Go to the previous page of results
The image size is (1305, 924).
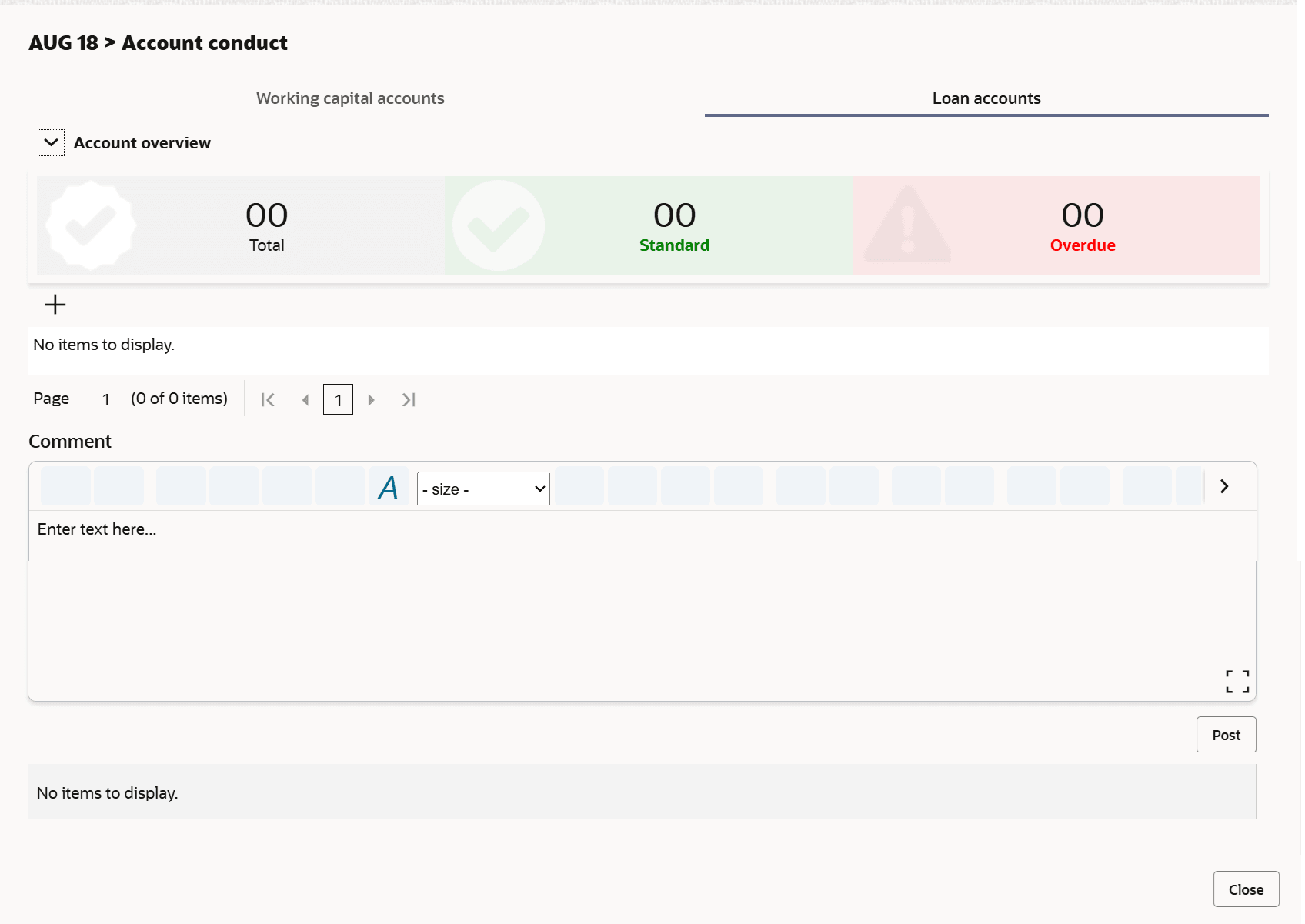pos(305,399)
